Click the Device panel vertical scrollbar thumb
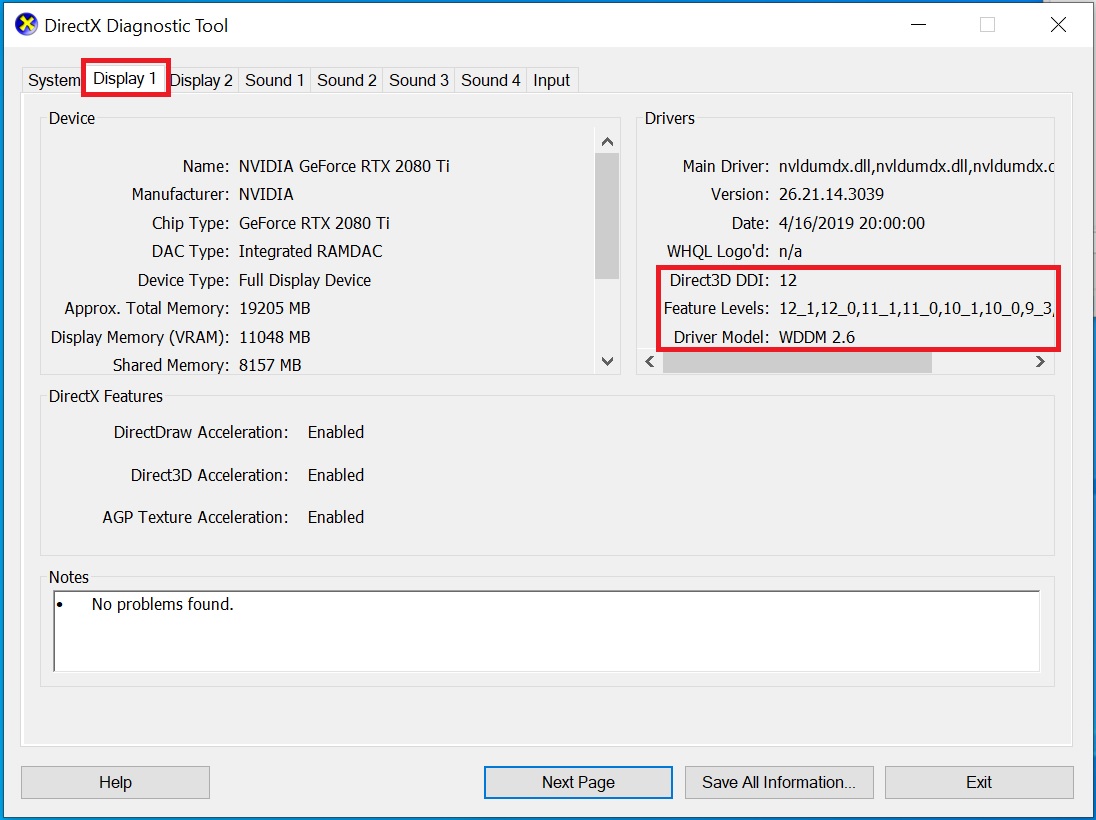This screenshot has height=820, width=1096. click(x=607, y=216)
